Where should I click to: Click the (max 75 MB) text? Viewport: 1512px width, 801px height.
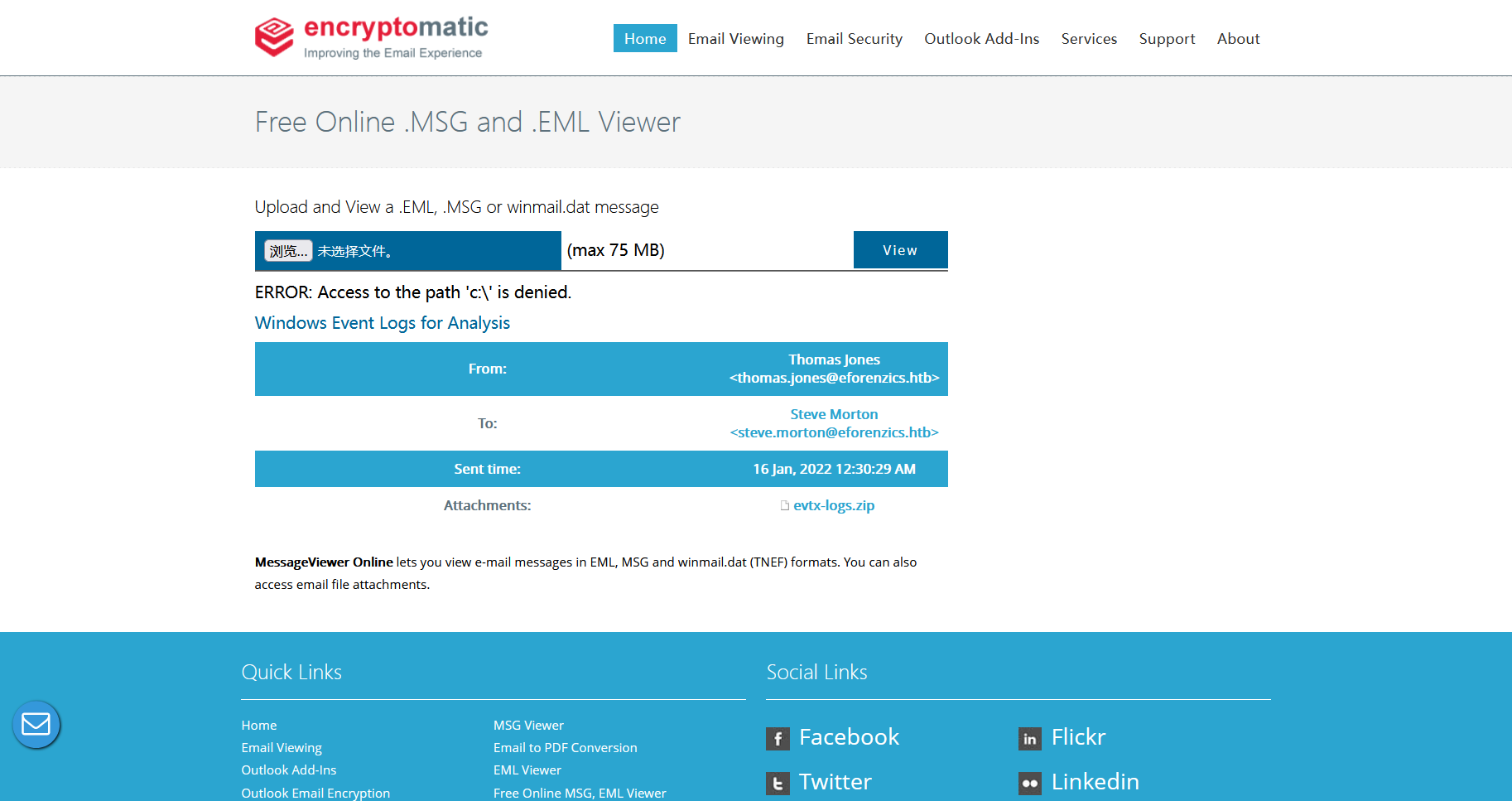(x=616, y=250)
